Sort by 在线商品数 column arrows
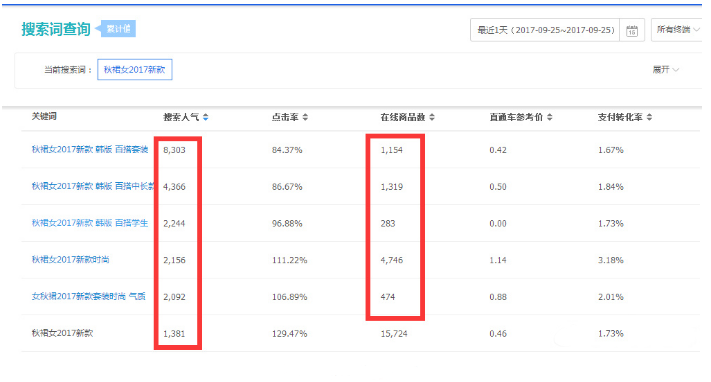This screenshot has height=382, width=711. [x=432, y=117]
